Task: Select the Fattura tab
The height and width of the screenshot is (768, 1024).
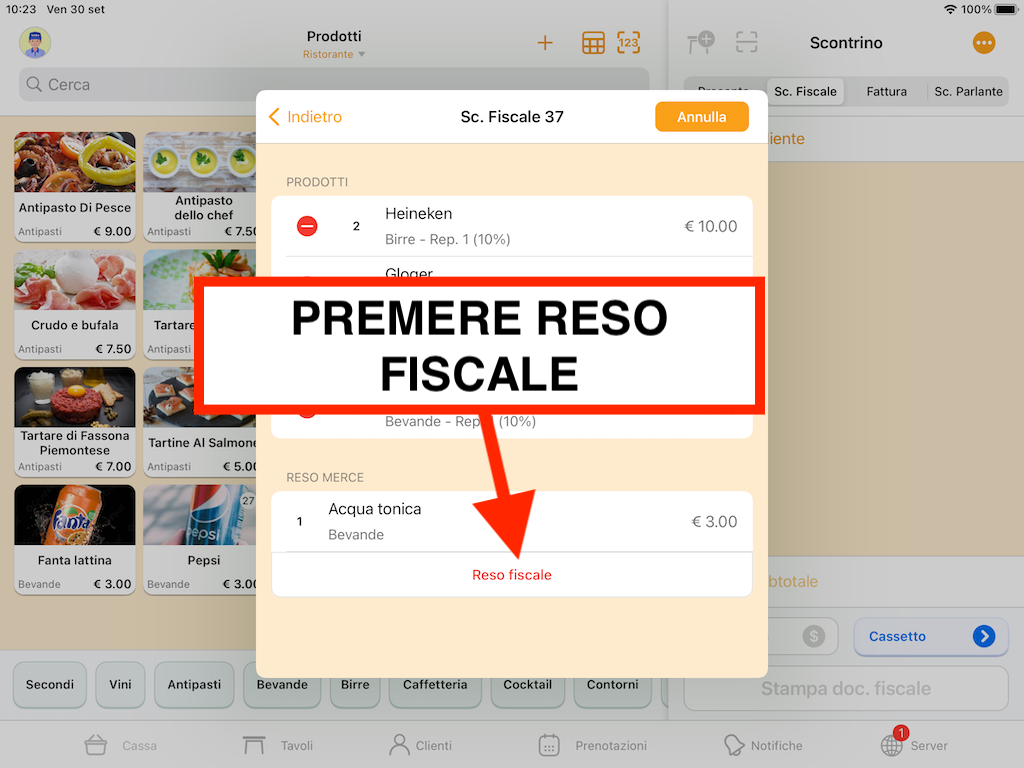Action: [x=886, y=91]
